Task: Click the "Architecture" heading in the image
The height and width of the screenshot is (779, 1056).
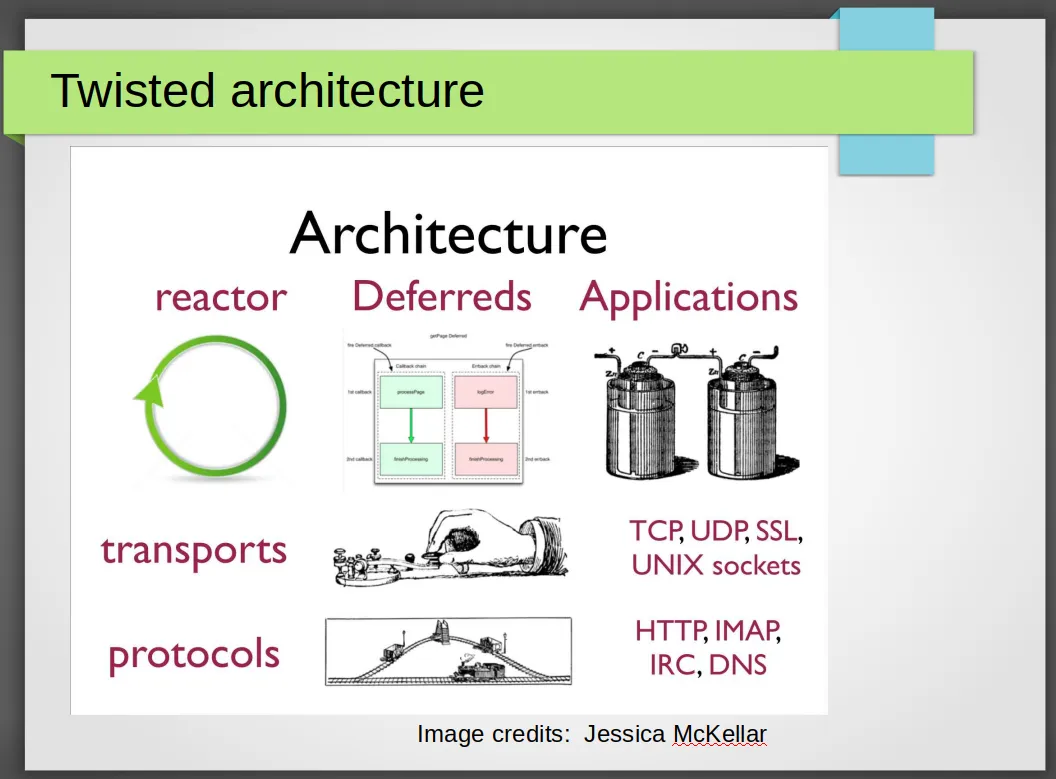Action: 449,233
